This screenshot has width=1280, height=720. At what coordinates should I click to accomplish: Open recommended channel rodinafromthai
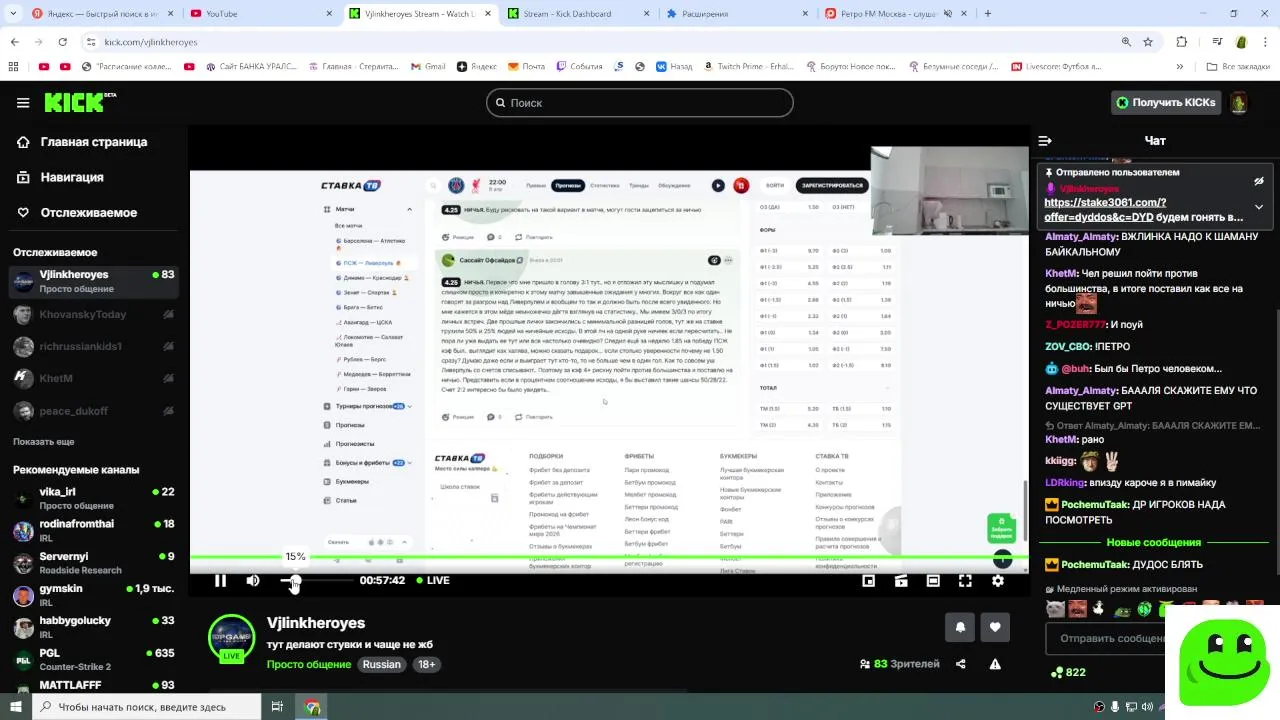click(93, 530)
